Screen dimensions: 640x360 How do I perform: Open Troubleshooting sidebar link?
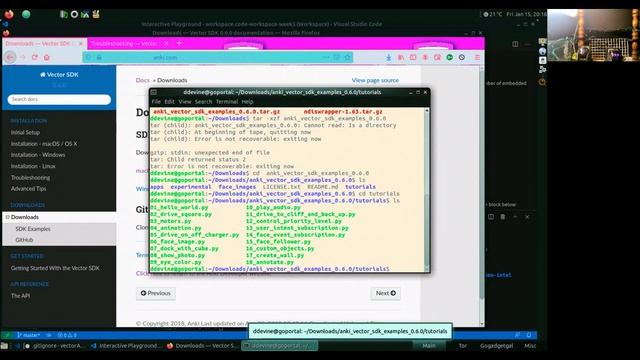point(31,178)
